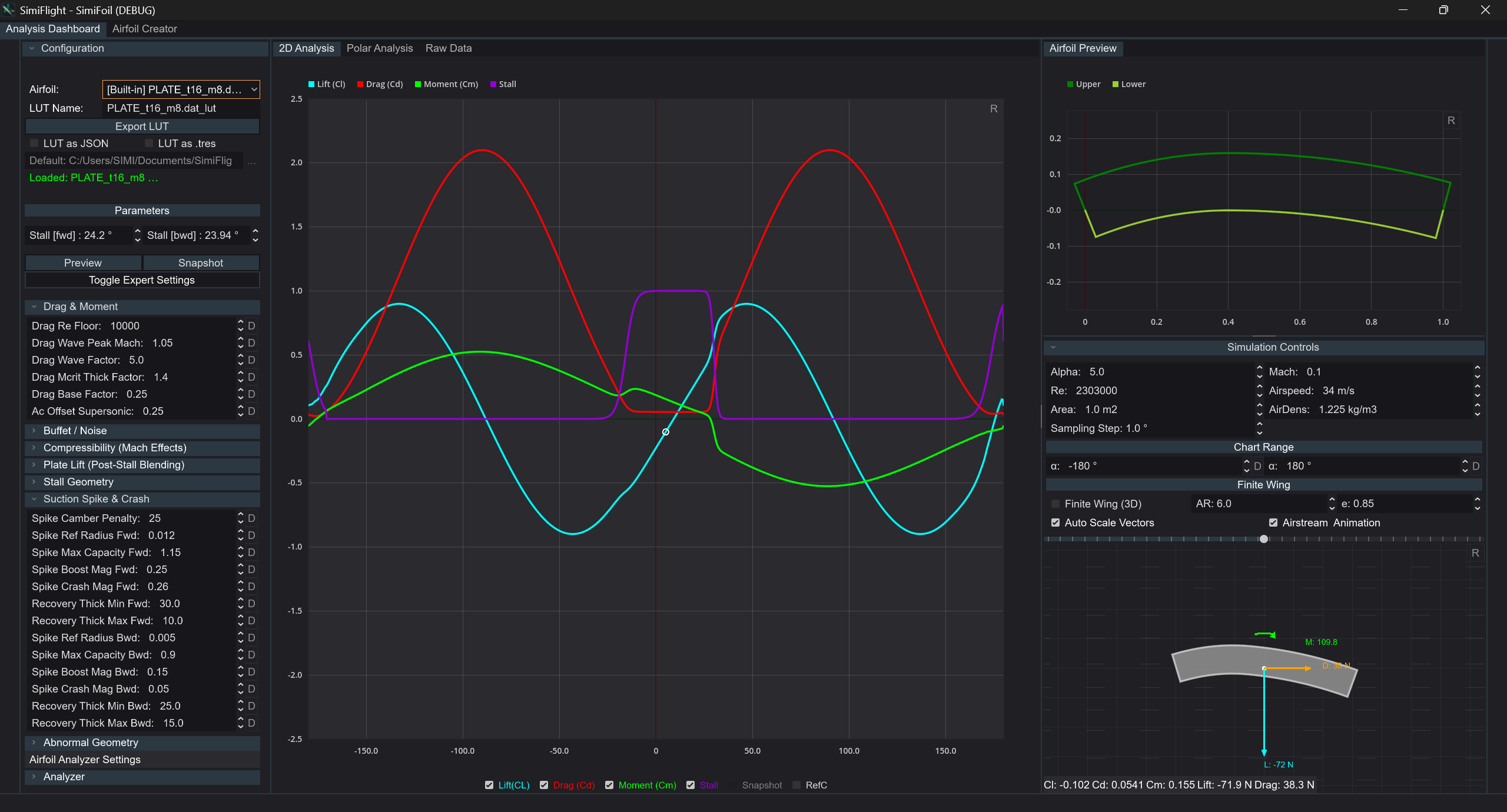Click the LUT Name input field
1507x812 pixels.
pyautogui.click(x=181, y=108)
